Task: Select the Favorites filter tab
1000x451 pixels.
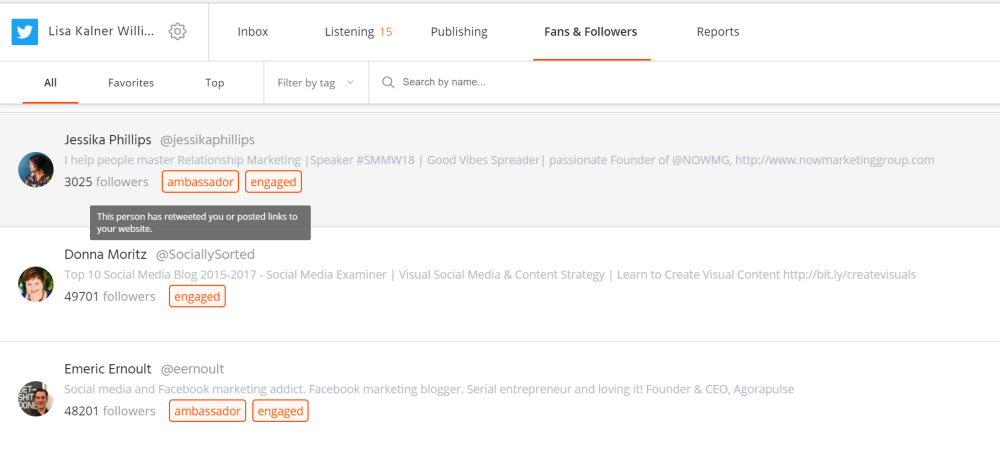Action: click(131, 83)
